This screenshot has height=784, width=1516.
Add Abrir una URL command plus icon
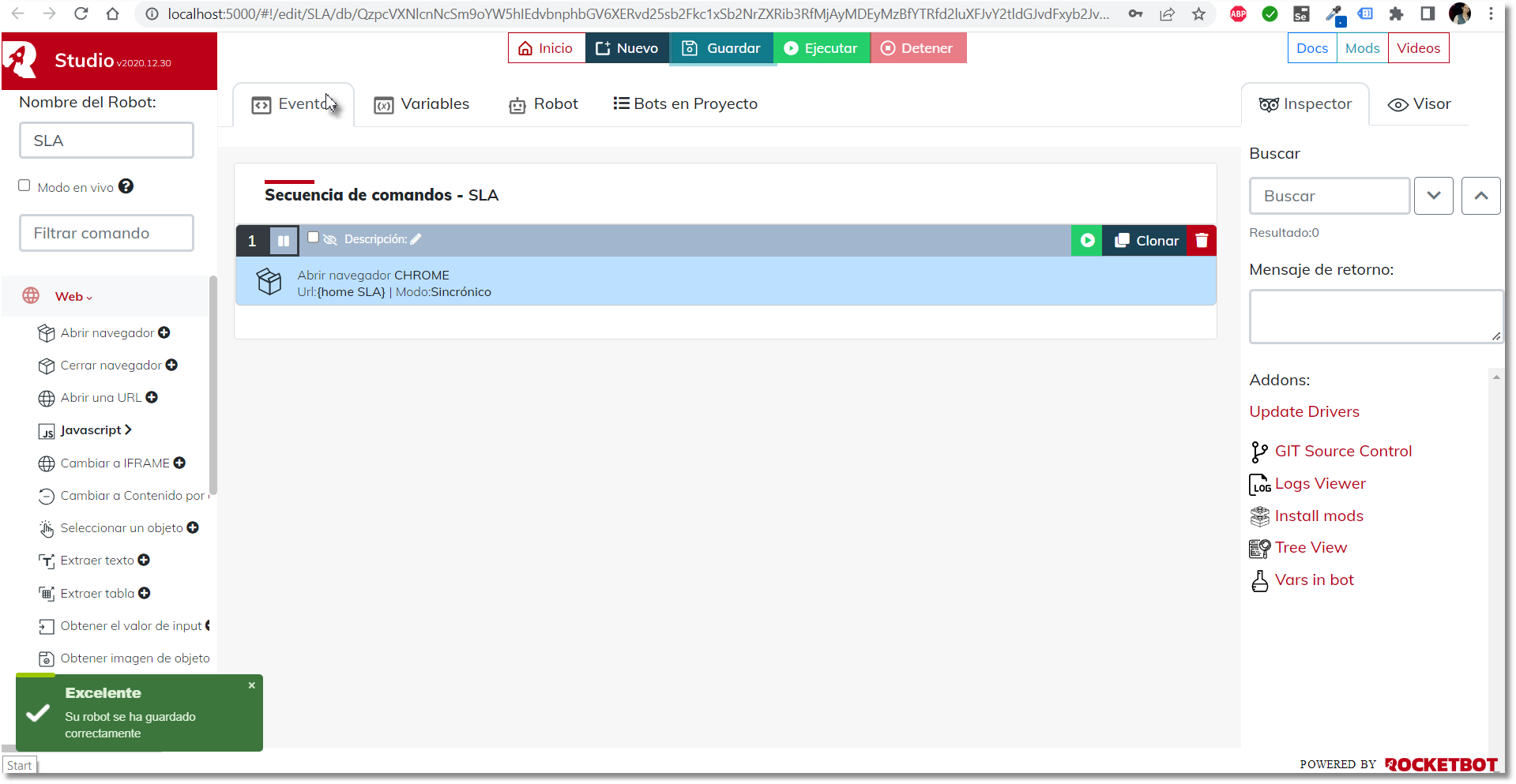(x=152, y=397)
